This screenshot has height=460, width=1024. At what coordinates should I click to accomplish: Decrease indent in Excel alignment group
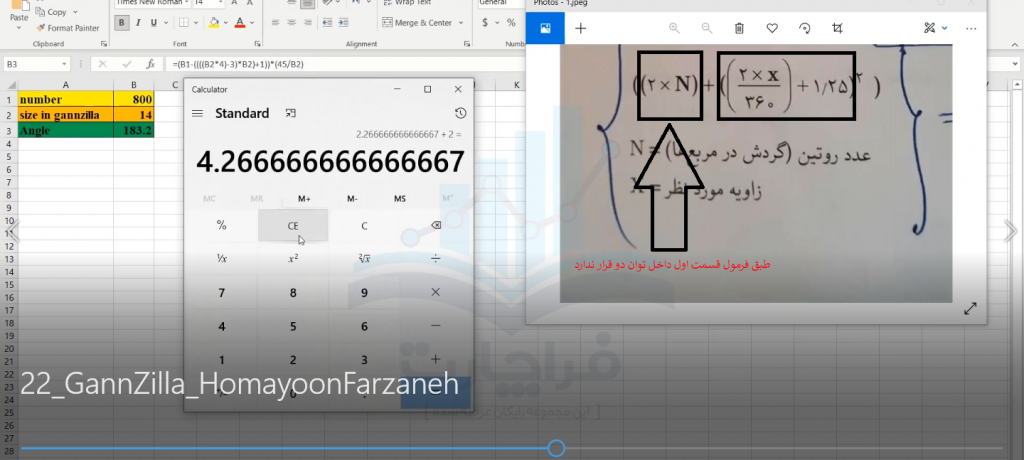pyautogui.click(x=327, y=23)
